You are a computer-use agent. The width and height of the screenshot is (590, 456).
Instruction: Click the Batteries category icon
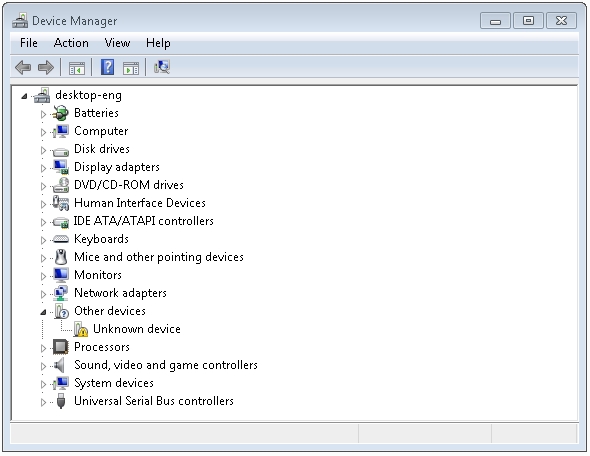(61, 113)
